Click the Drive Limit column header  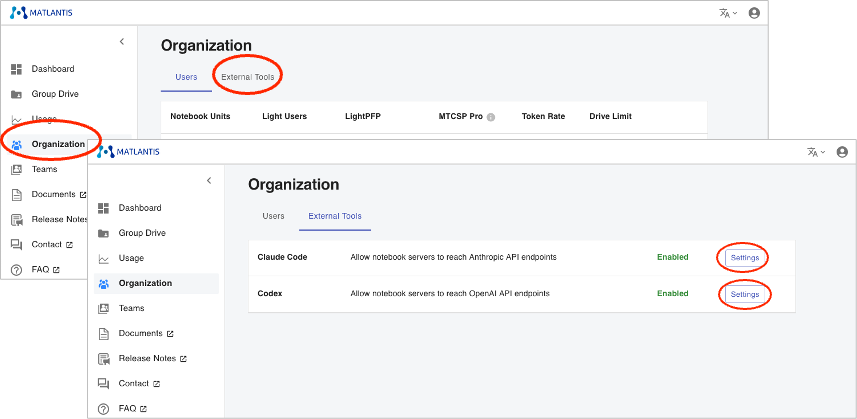click(x=611, y=116)
